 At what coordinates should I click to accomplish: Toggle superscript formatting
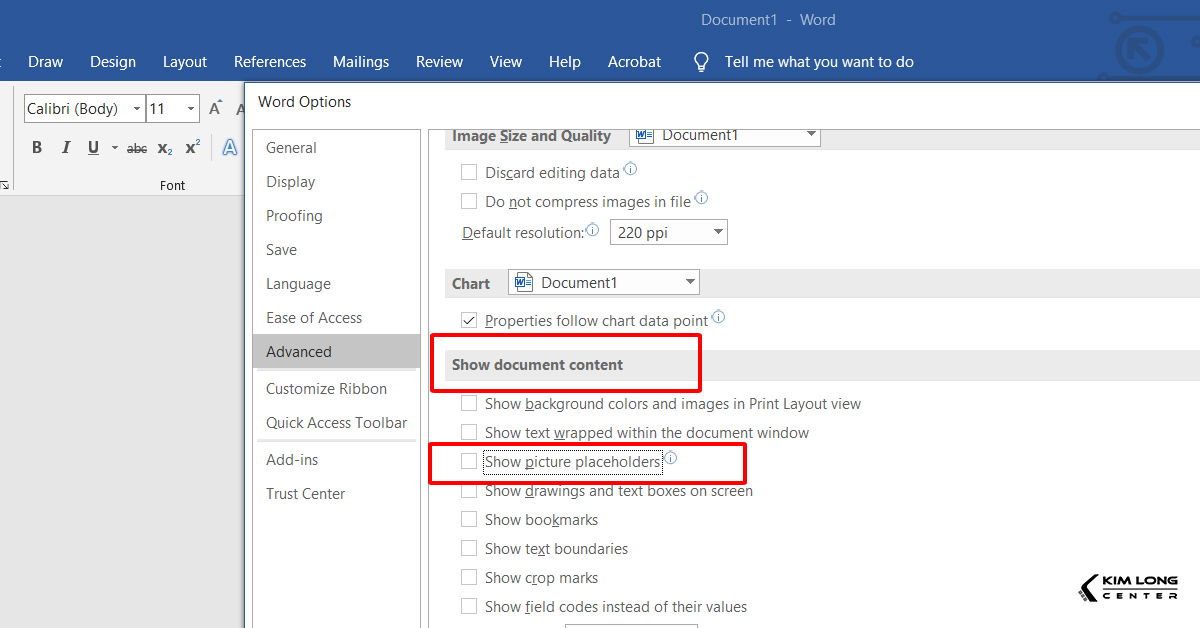tap(193, 148)
